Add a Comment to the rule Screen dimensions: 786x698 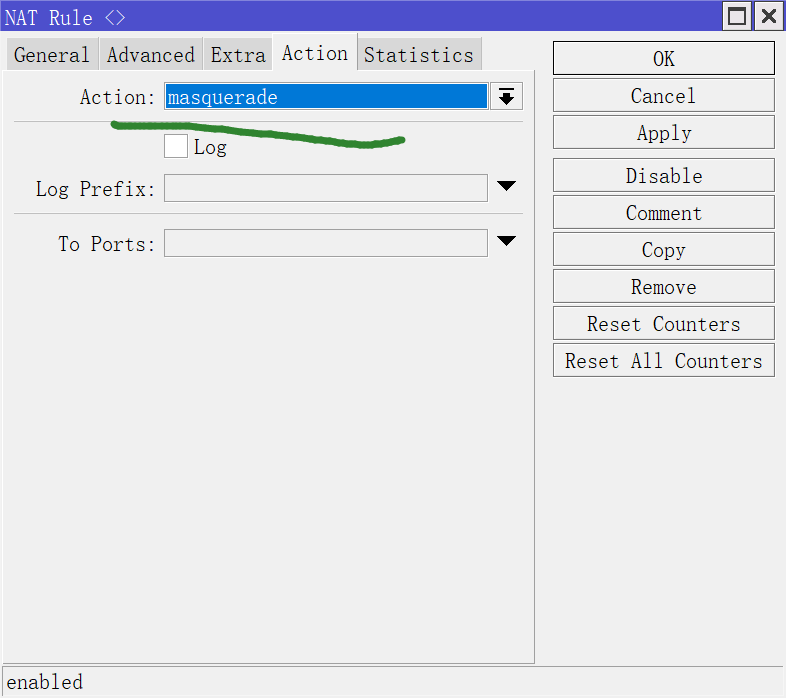coord(663,213)
